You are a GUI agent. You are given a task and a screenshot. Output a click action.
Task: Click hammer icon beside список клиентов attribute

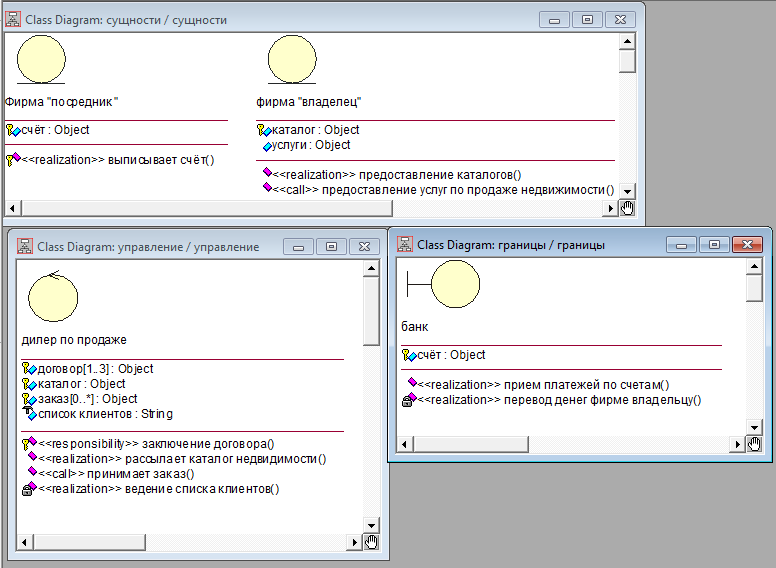point(28,412)
